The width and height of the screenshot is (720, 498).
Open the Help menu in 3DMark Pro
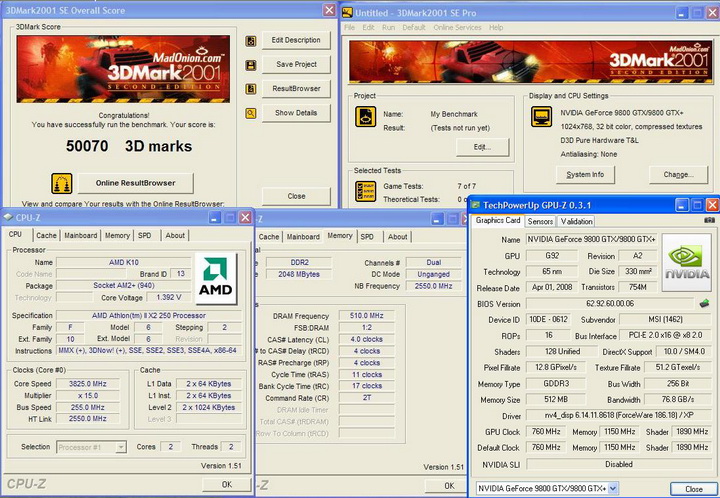(x=496, y=28)
